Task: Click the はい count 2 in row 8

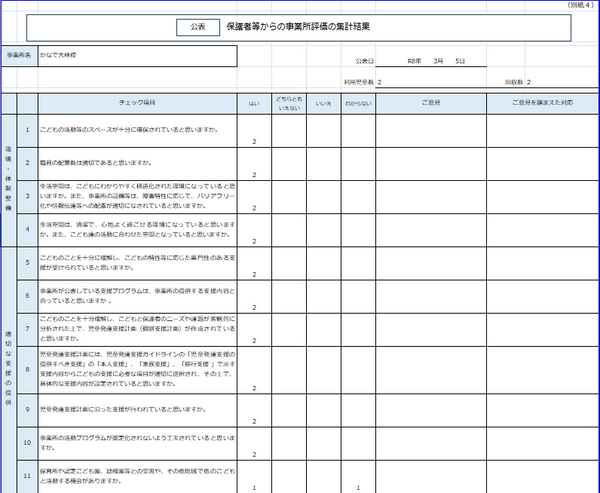Action: coord(254,389)
